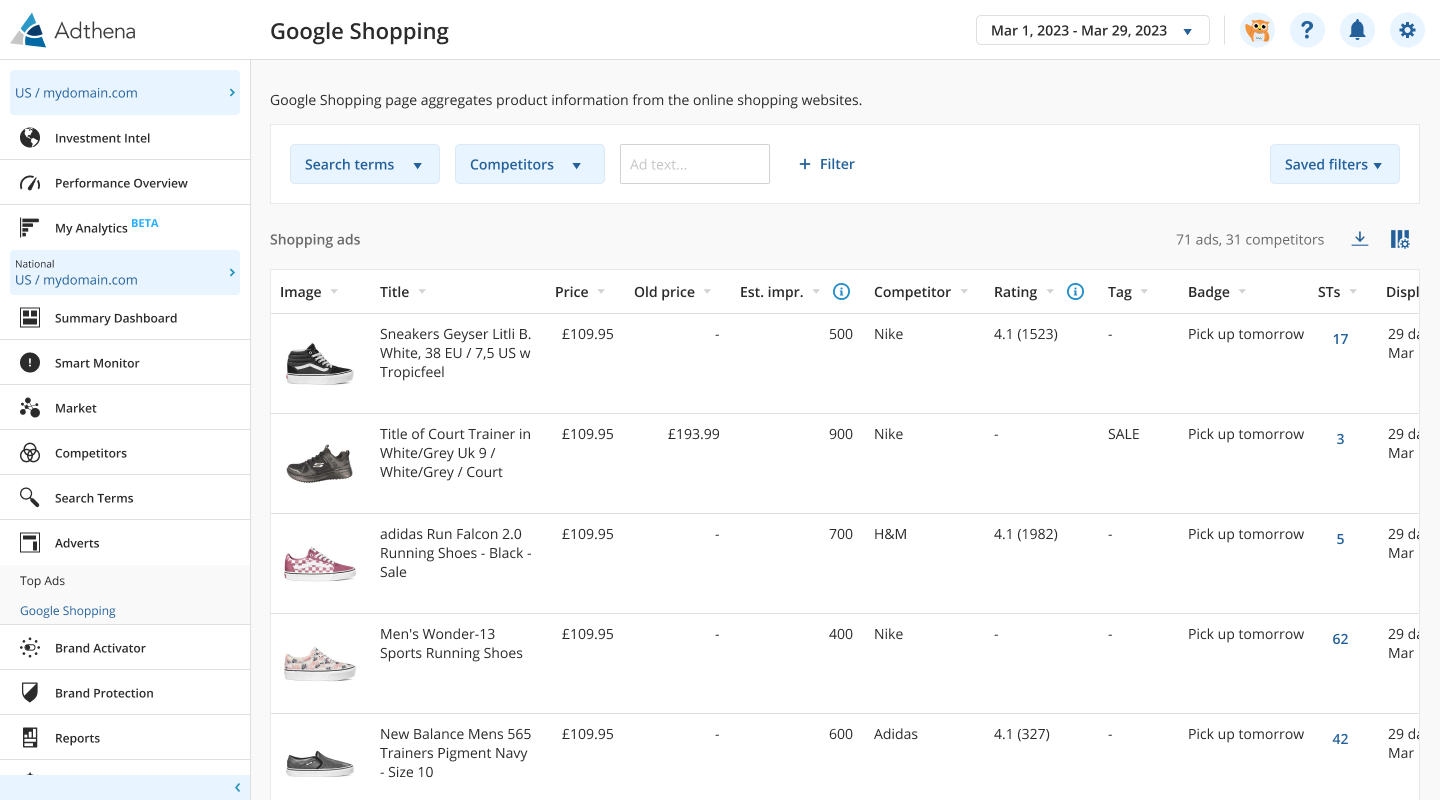Type in the Ad text input field
Viewport: 1440px width, 800px height.
tap(694, 164)
